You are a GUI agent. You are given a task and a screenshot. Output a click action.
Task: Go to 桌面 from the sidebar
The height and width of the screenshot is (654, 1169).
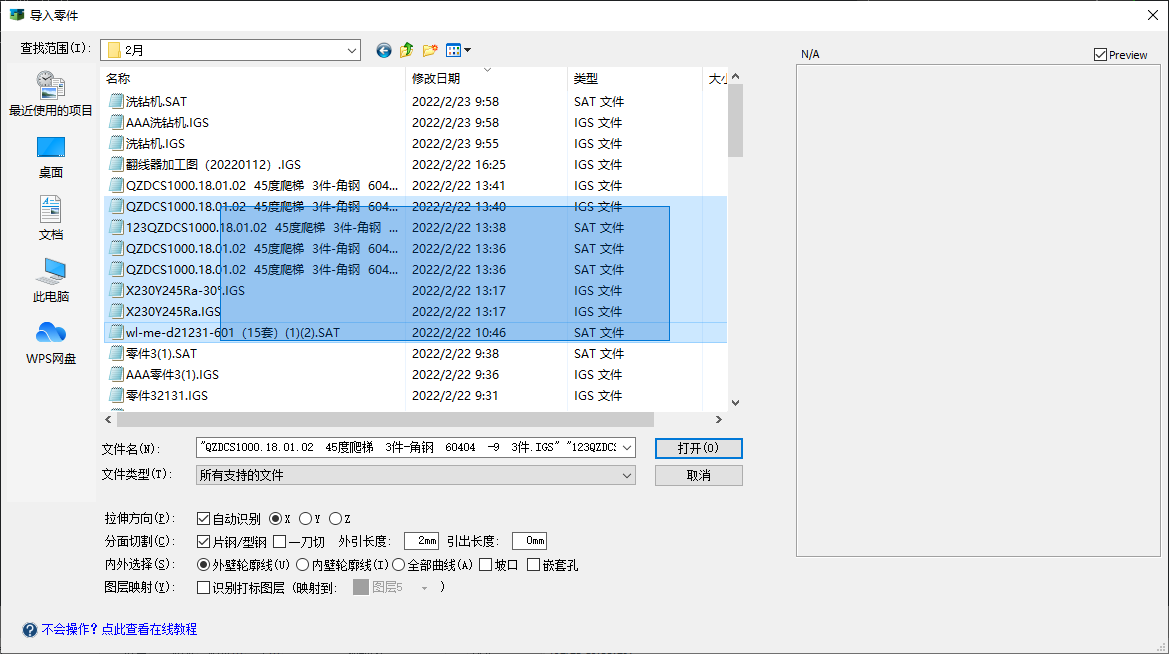pyautogui.click(x=51, y=156)
